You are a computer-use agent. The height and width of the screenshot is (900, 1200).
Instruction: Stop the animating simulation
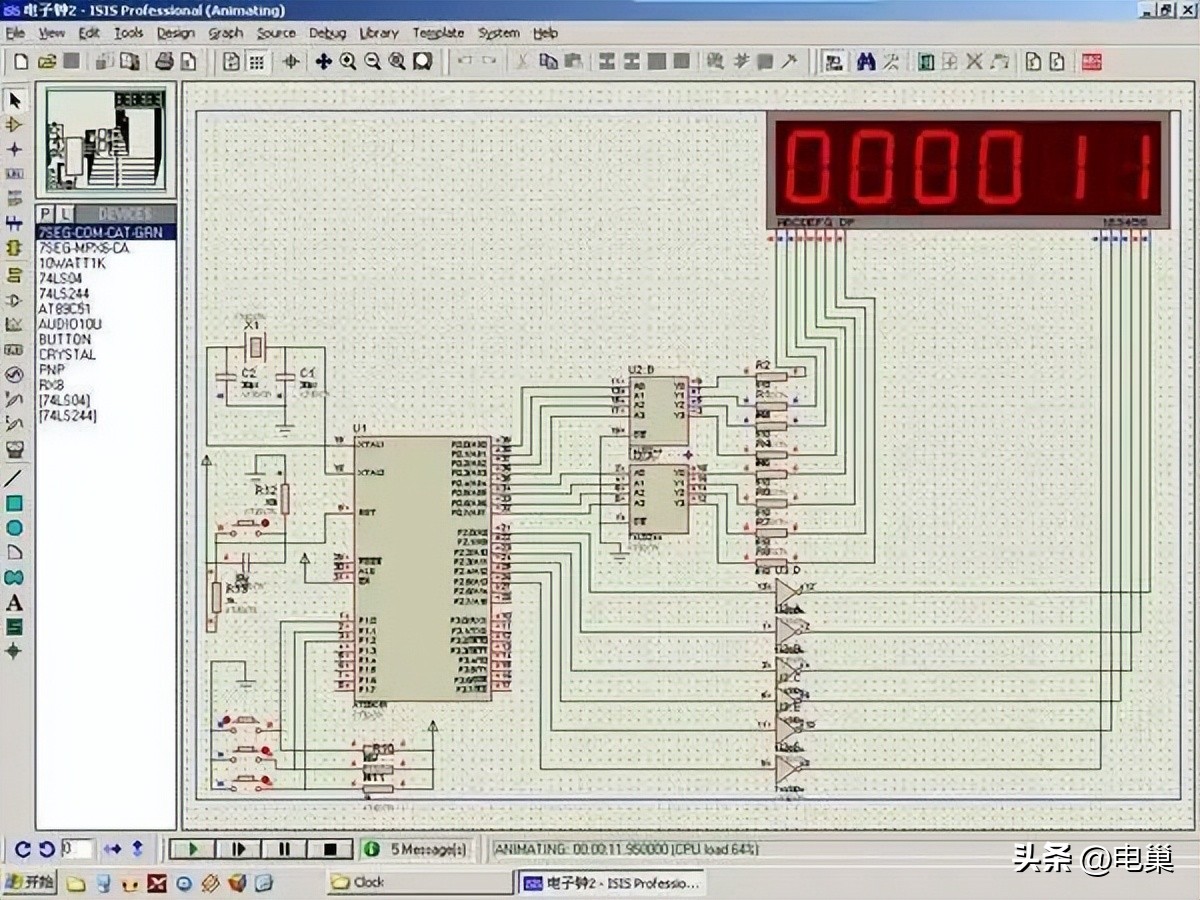point(331,849)
